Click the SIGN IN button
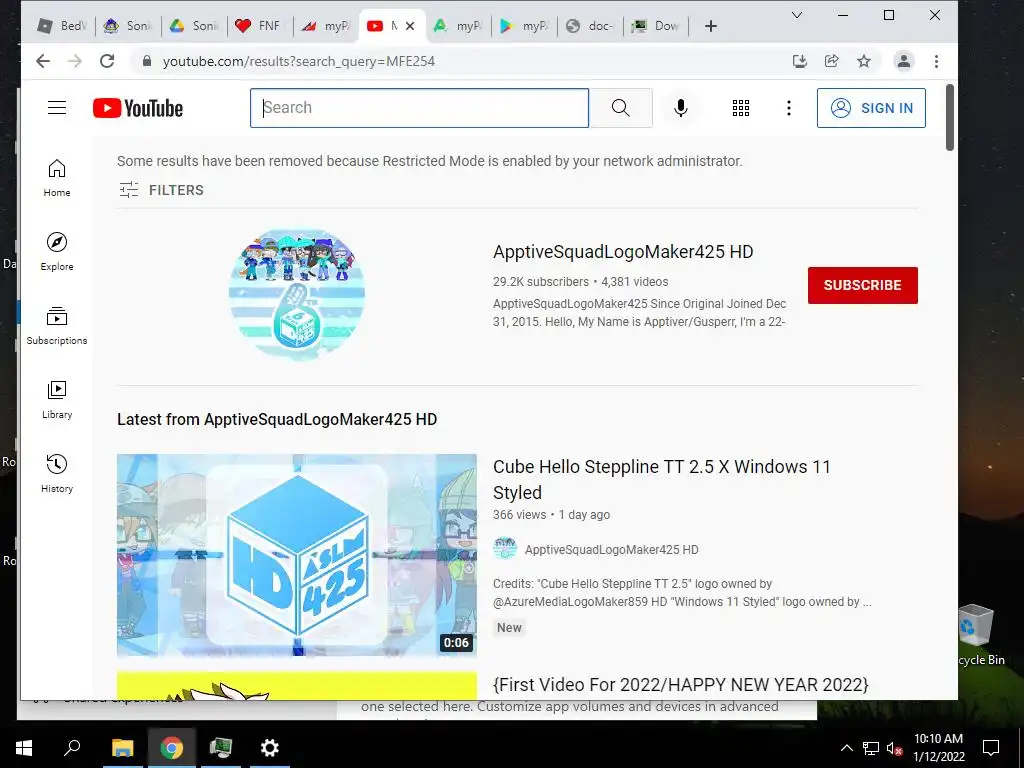Image resolution: width=1024 pixels, height=768 pixels. click(871, 108)
